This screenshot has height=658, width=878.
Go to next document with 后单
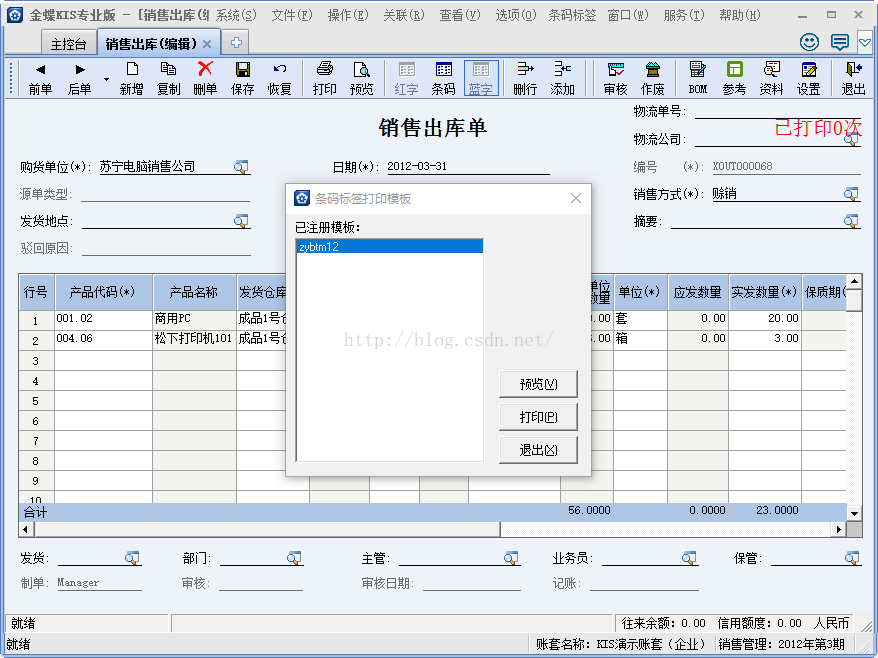coord(80,78)
